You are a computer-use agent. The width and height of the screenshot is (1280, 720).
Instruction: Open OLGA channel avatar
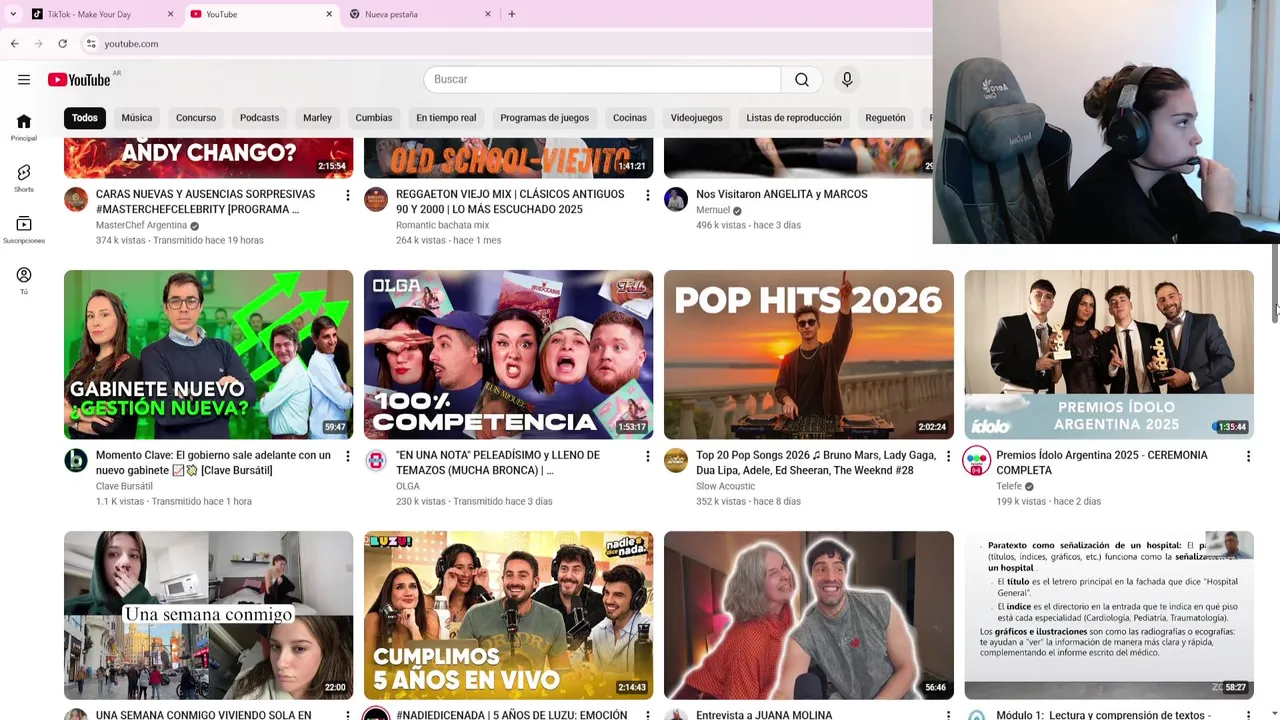(376, 460)
